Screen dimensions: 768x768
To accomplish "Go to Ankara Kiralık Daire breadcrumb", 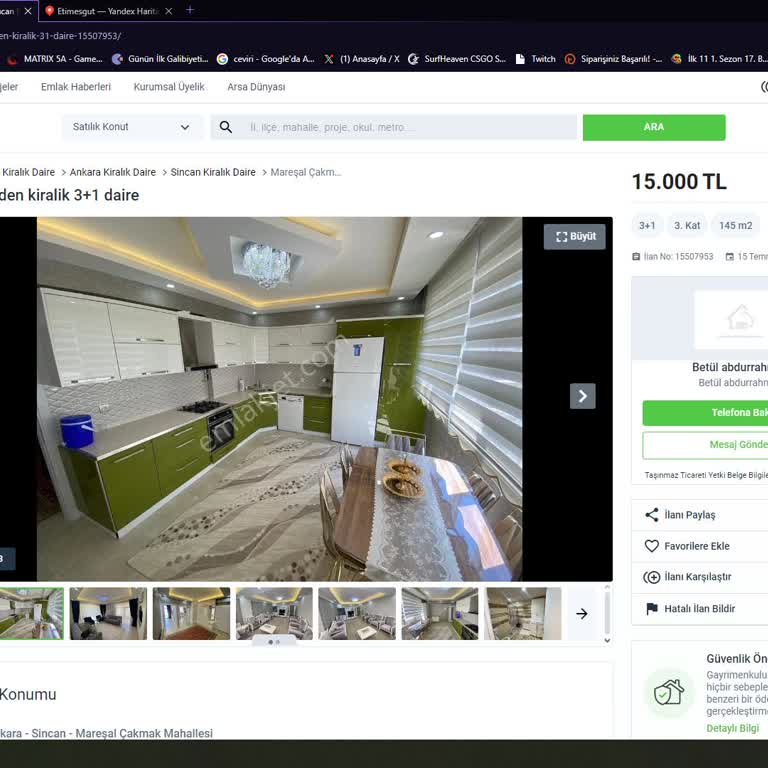I will tap(113, 172).
